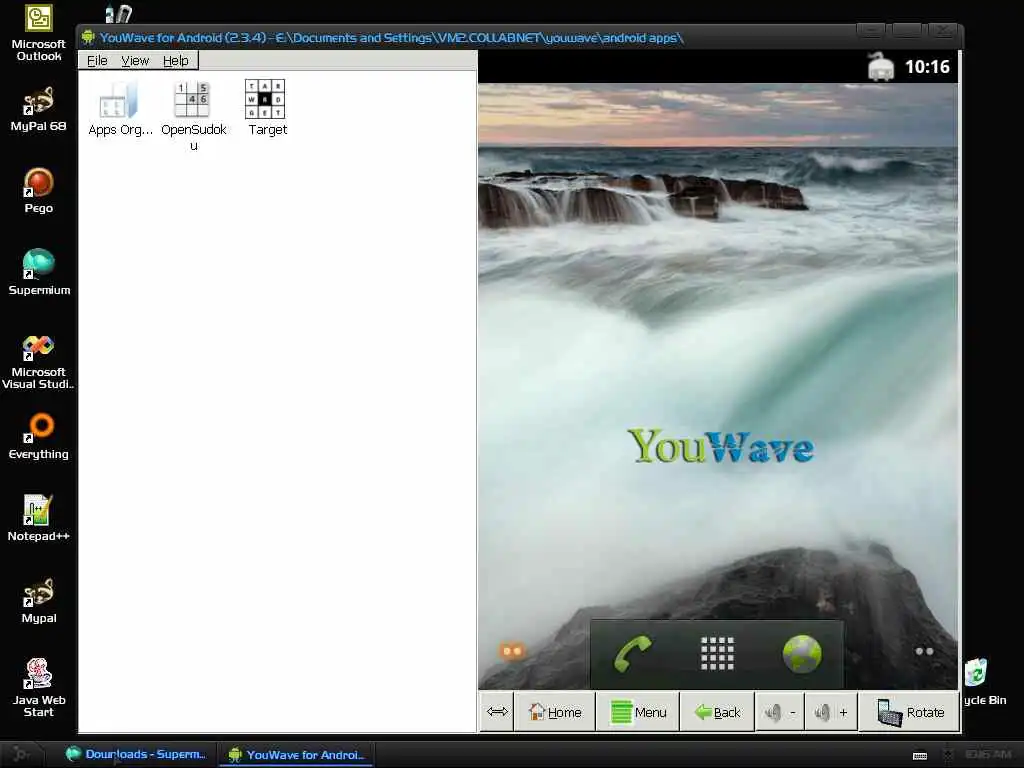Tap the right page indicator dots
The width and height of the screenshot is (1024, 768).
[924, 651]
